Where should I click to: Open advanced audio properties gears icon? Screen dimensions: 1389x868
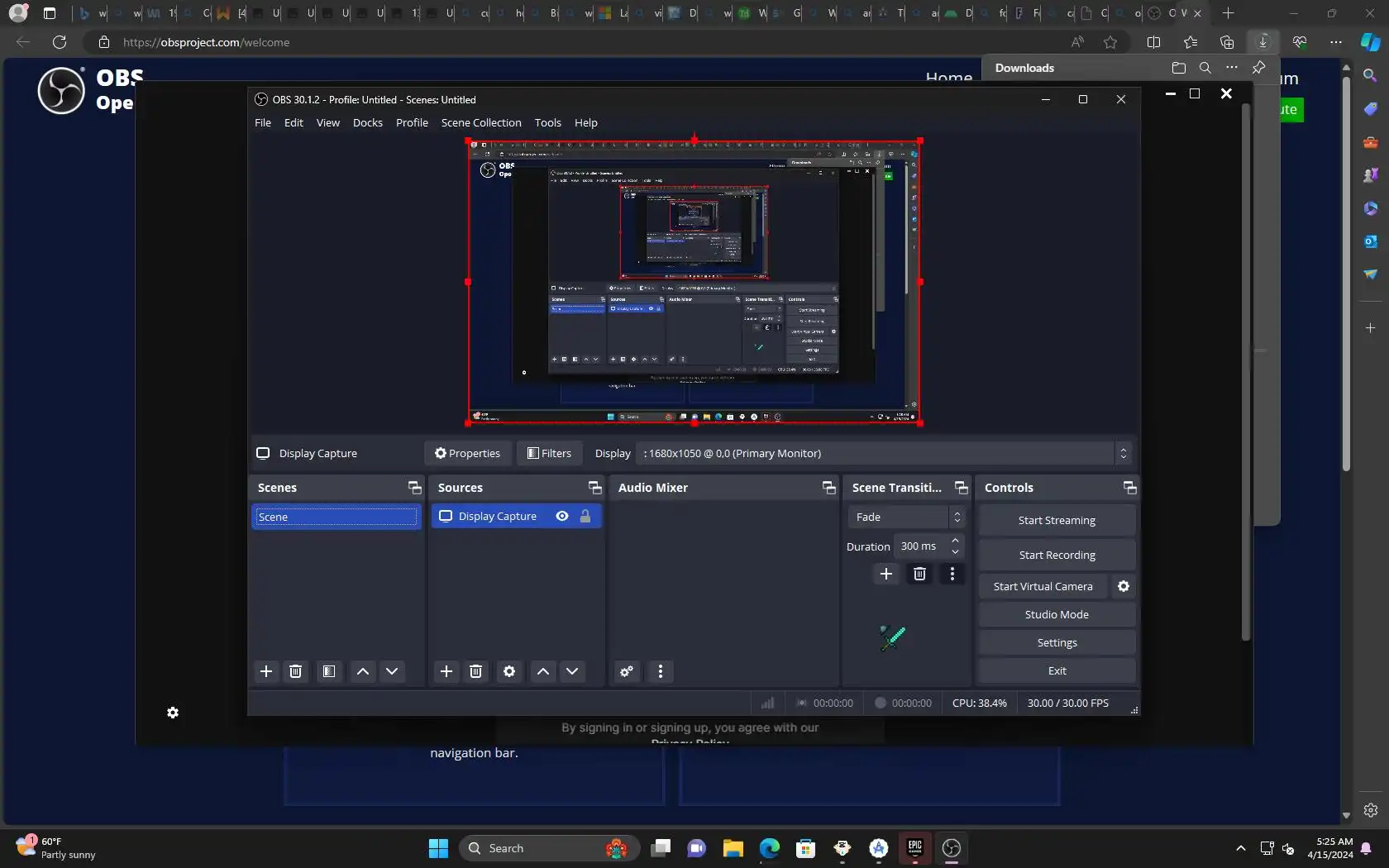pos(627,671)
